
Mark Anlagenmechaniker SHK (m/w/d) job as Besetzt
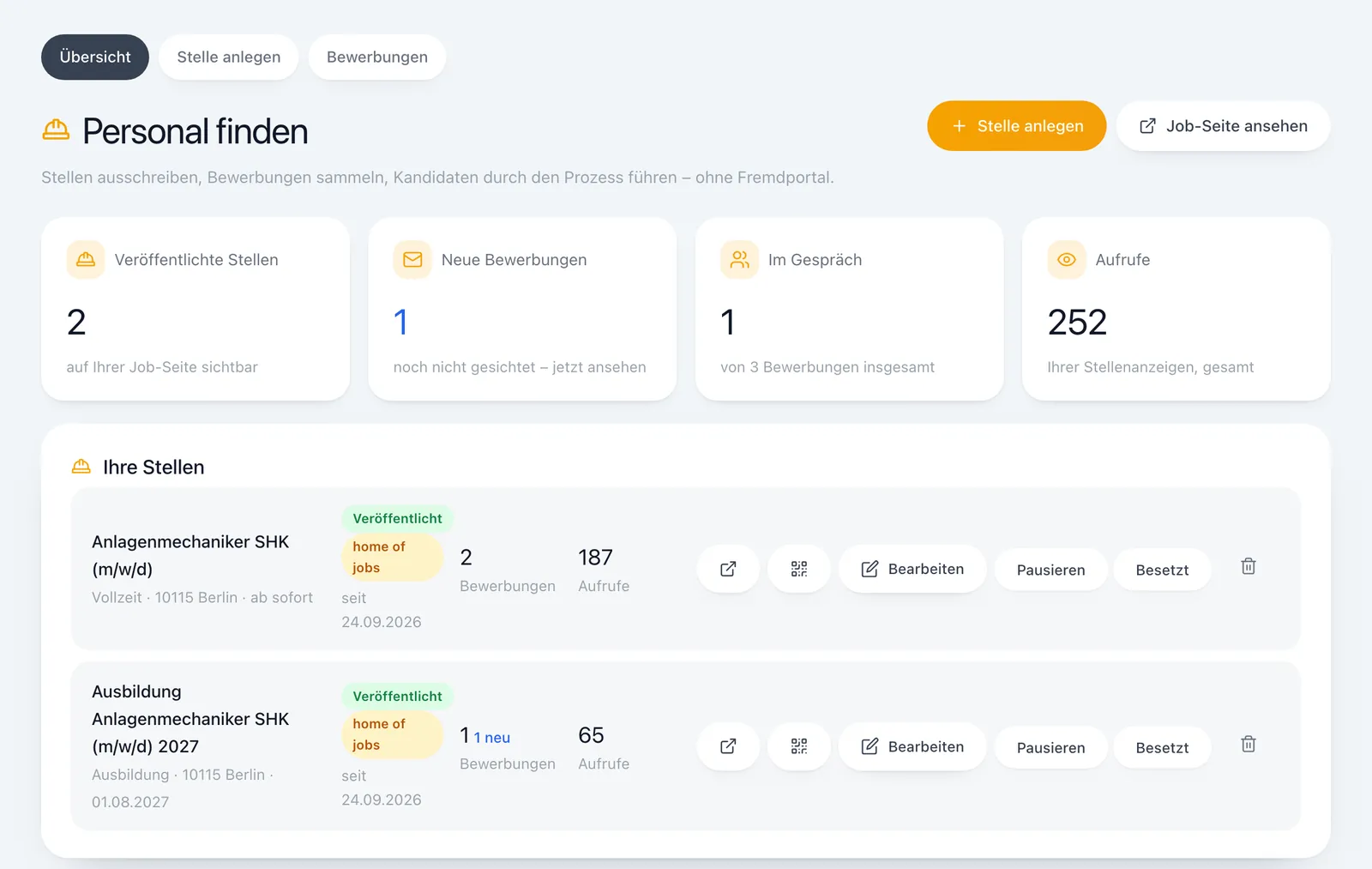pos(1163,570)
